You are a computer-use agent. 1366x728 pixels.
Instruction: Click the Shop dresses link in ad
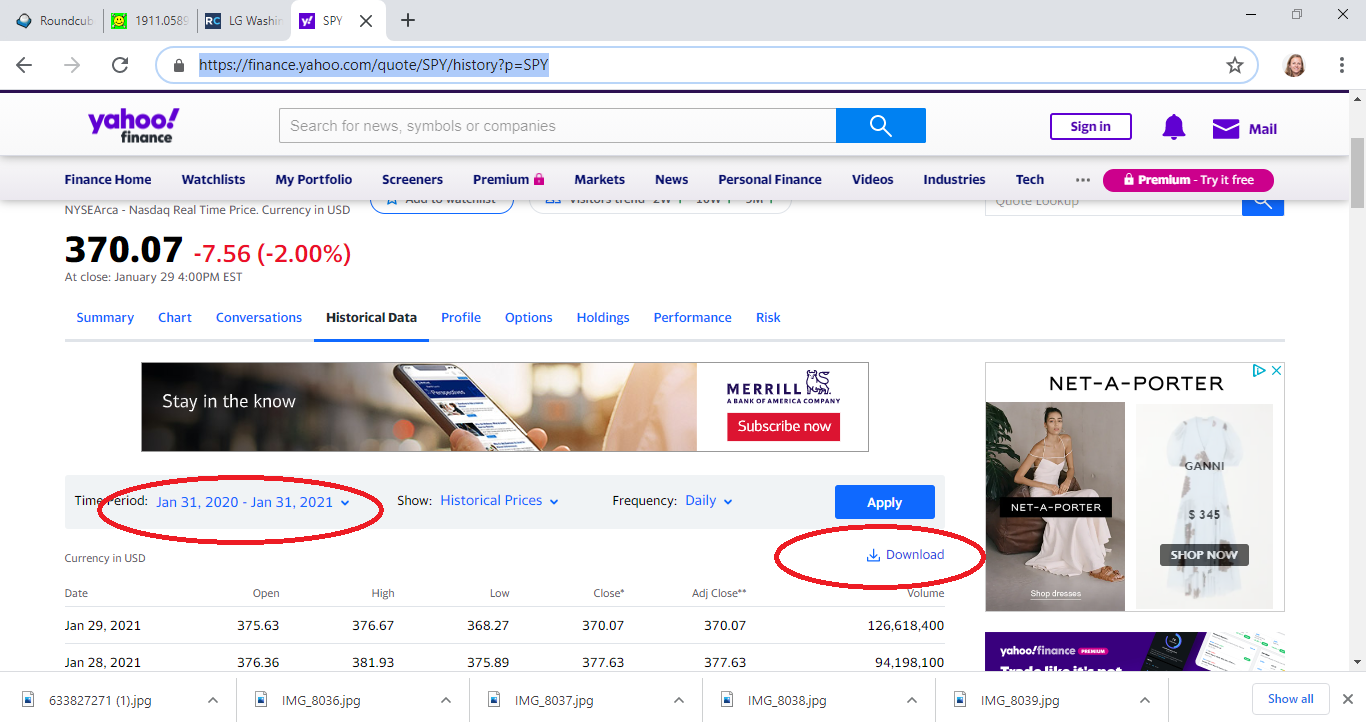pyautogui.click(x=1056, y=594)
